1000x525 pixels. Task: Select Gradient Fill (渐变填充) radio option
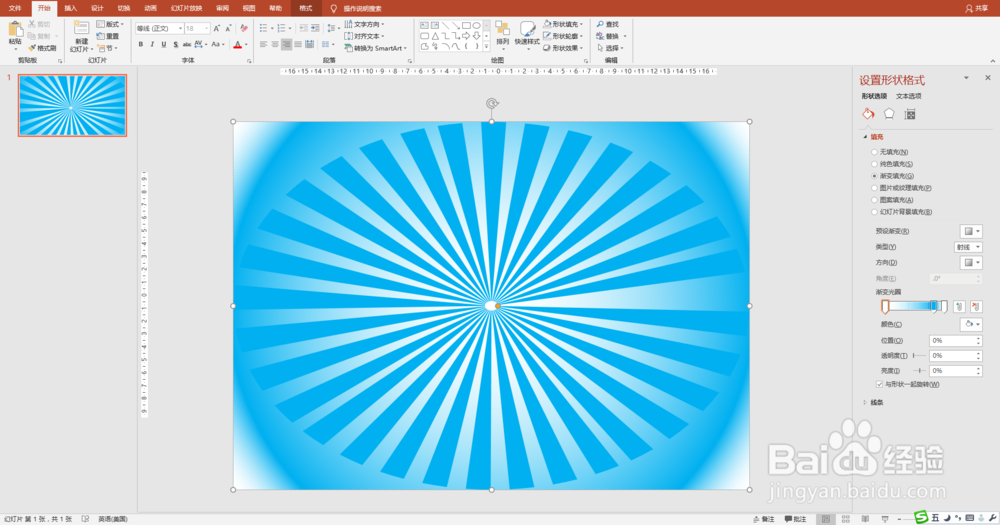[x=874, y=176]
